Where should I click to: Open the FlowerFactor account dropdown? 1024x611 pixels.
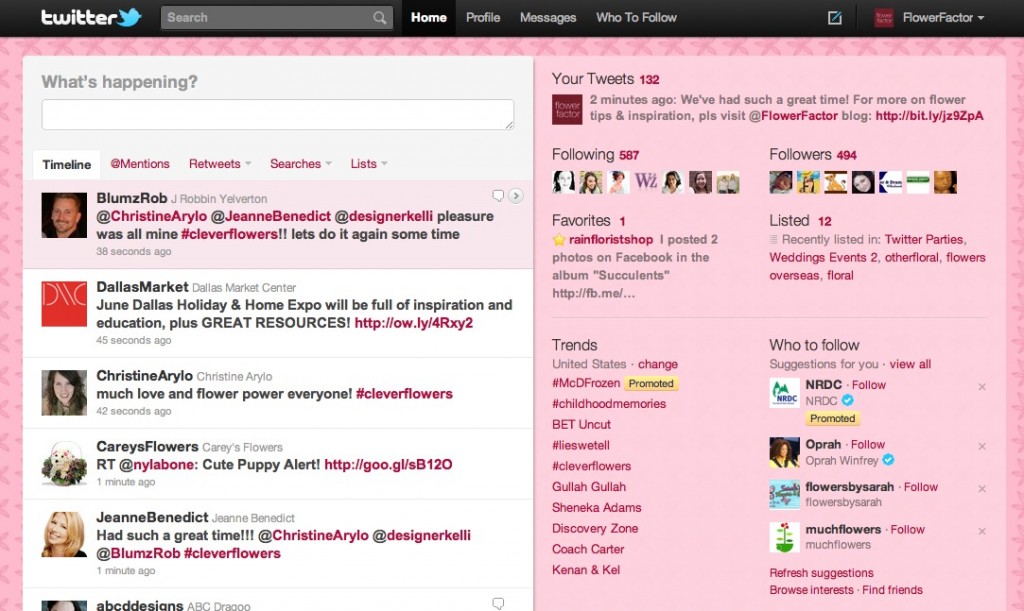[x=943, y=18]
